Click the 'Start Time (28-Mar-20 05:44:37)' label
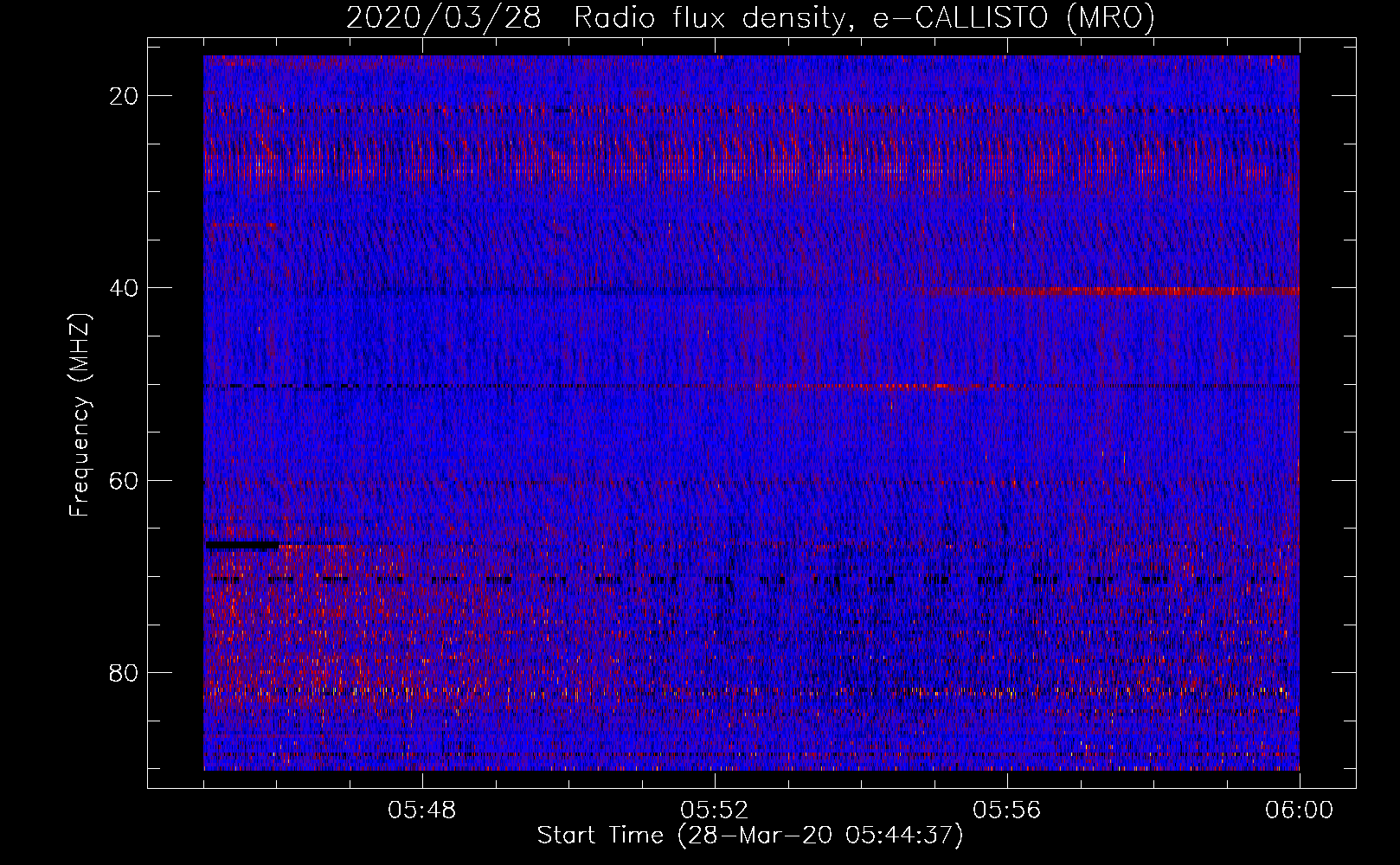This screenshot has width=1400, height=865. (750, 836)
